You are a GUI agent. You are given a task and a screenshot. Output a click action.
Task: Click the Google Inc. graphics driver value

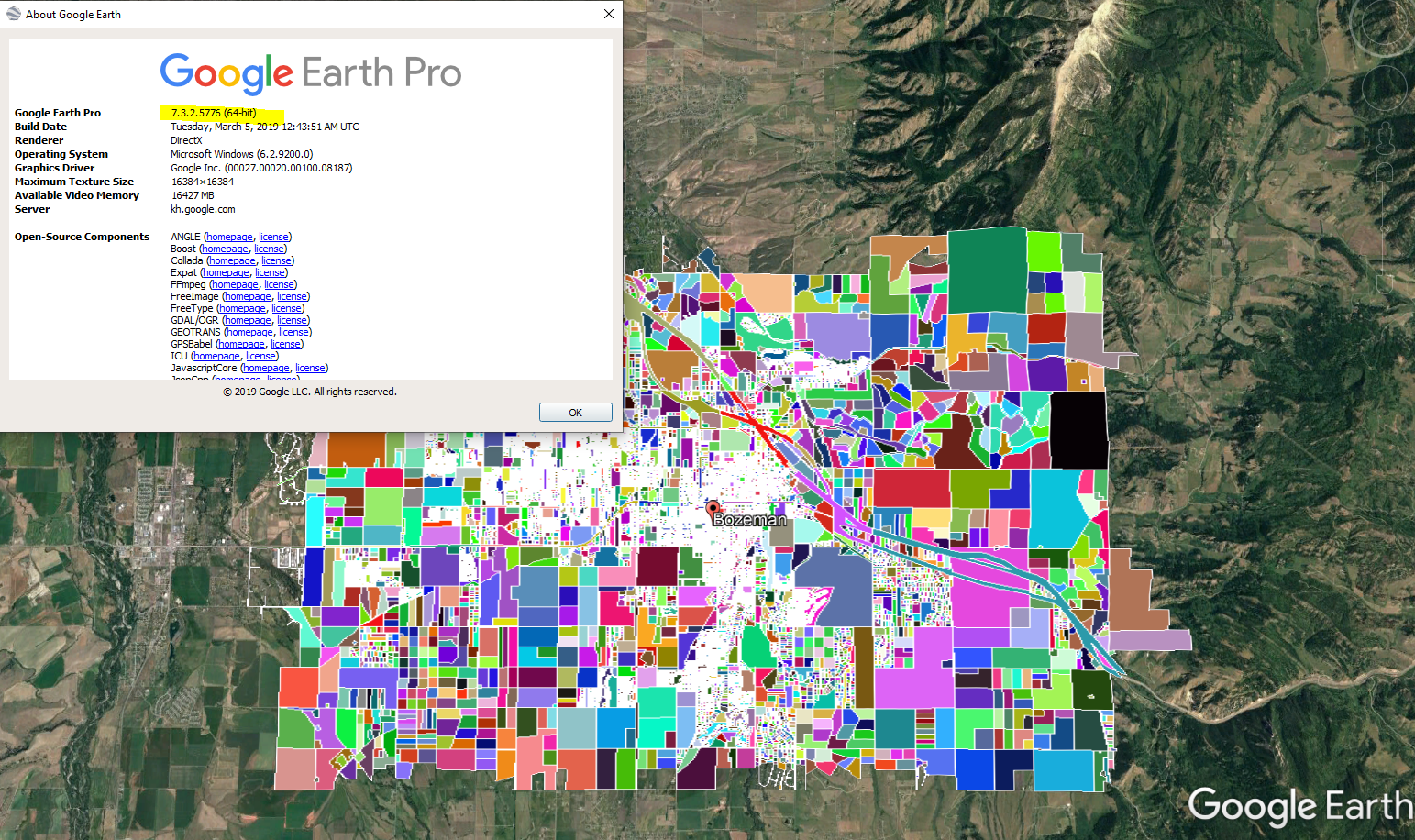pos(261,168)
